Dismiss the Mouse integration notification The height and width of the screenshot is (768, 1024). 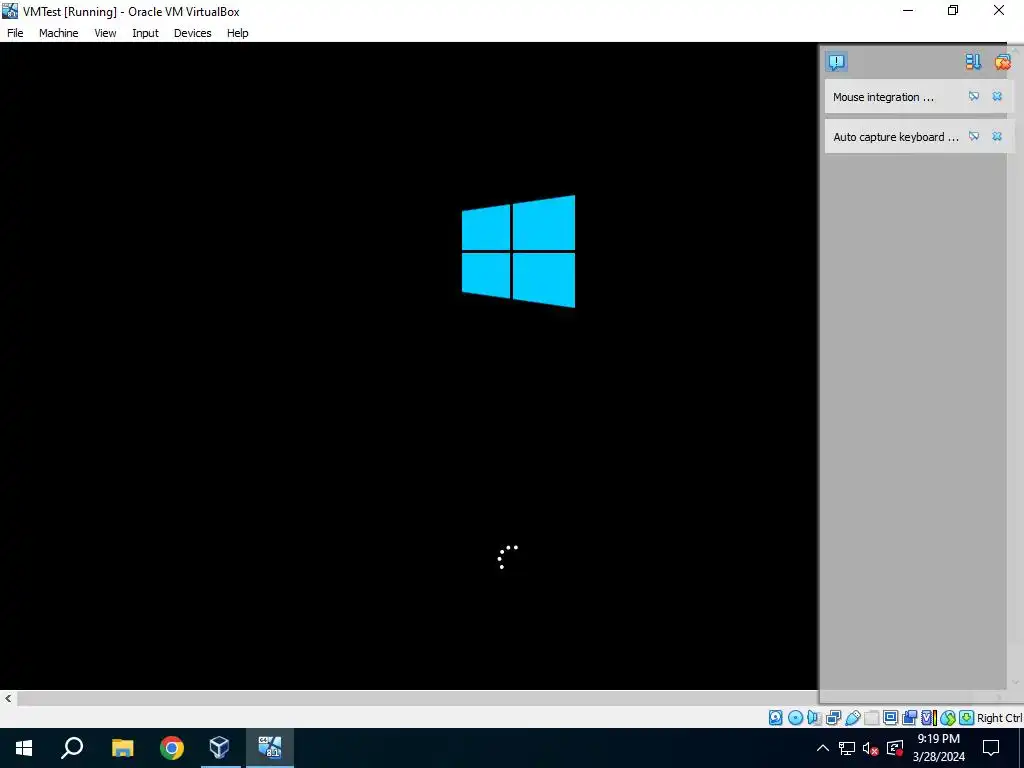[x=997, y=96]
